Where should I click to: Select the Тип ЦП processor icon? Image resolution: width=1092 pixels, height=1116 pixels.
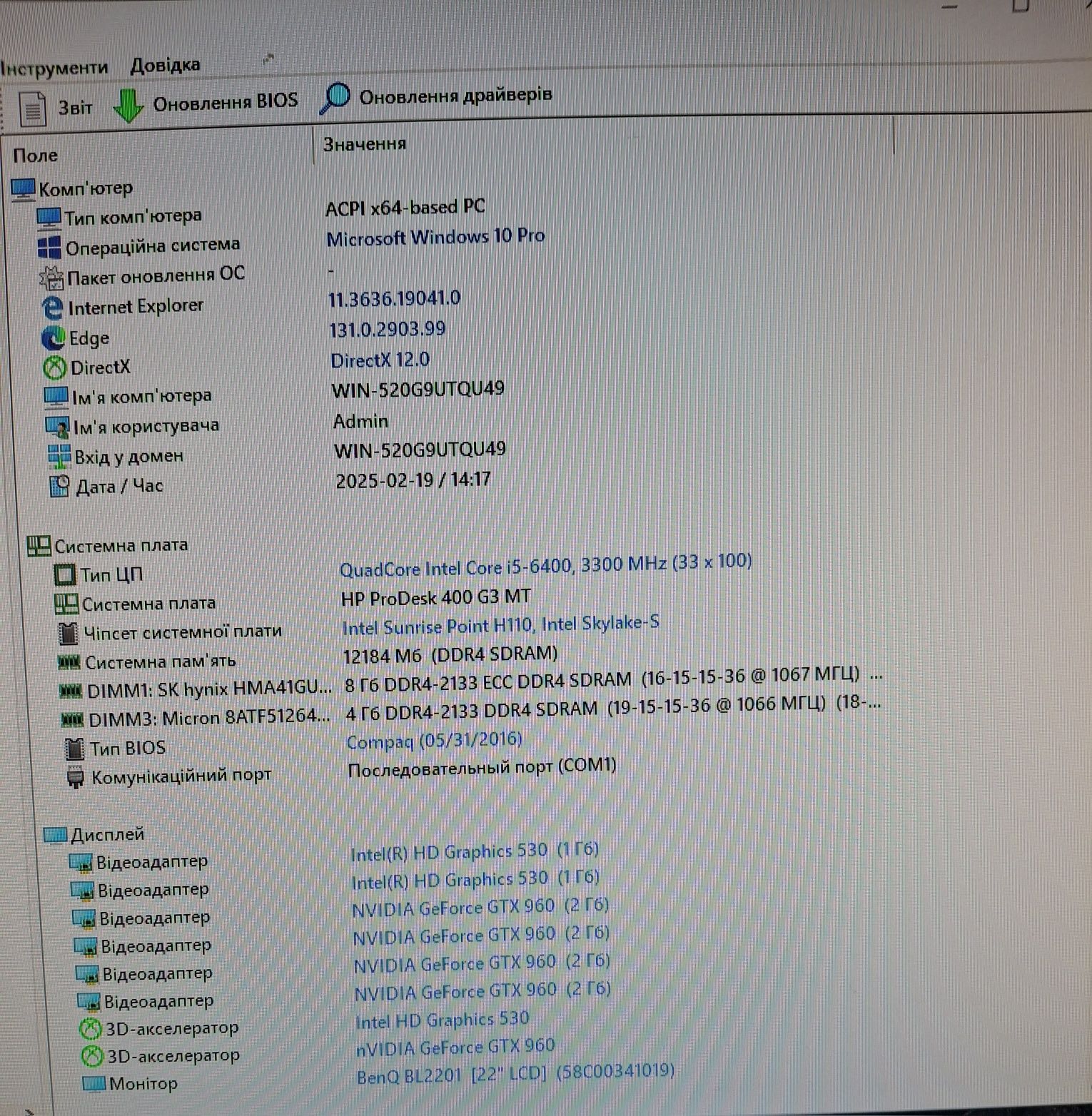(x=65, y=575)
